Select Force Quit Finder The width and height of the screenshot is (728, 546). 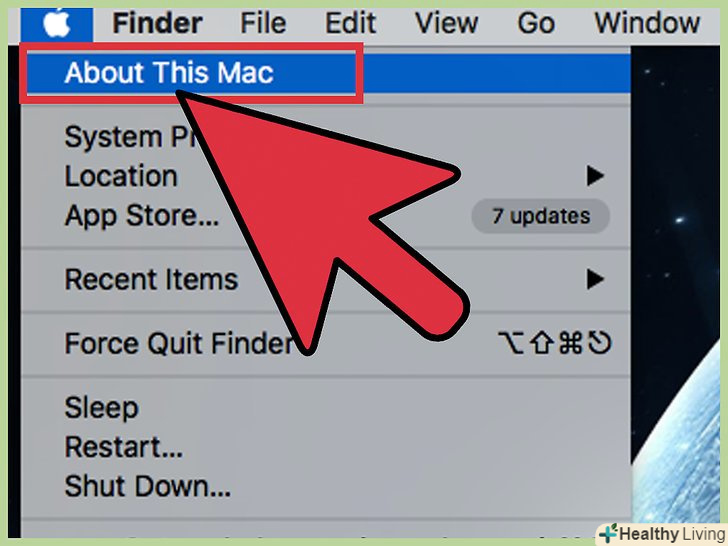click(326, 344)
